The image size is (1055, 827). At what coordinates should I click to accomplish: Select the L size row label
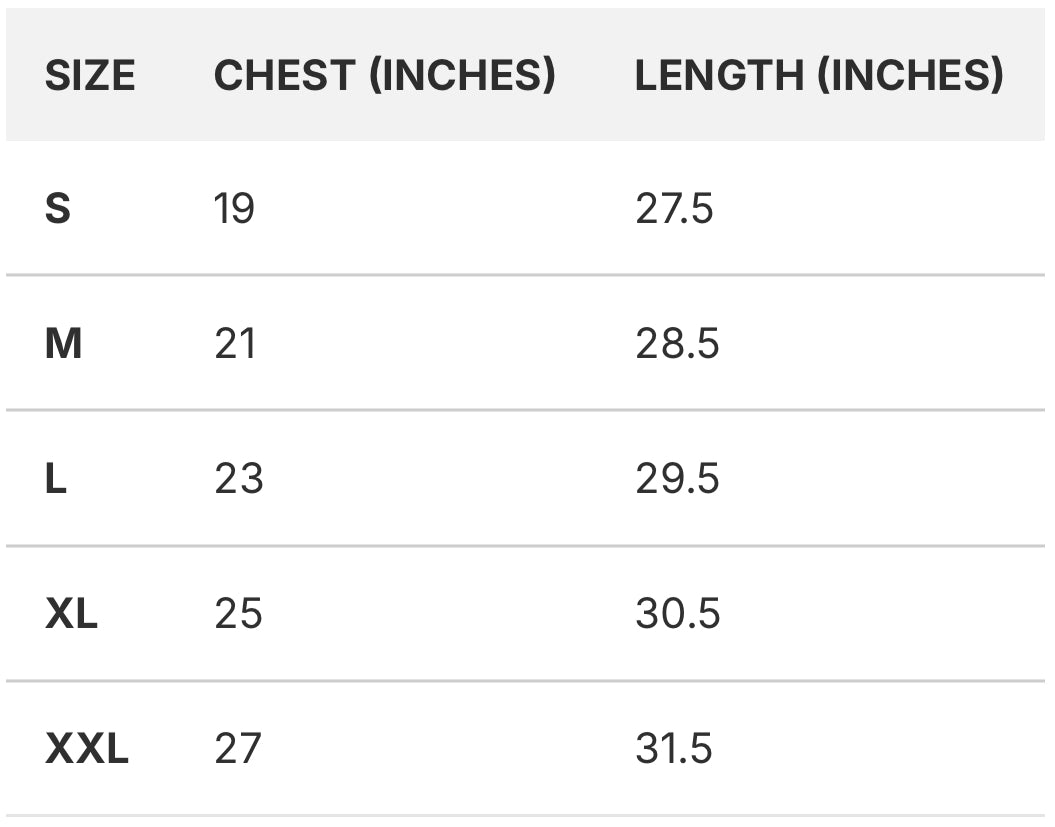56,479
